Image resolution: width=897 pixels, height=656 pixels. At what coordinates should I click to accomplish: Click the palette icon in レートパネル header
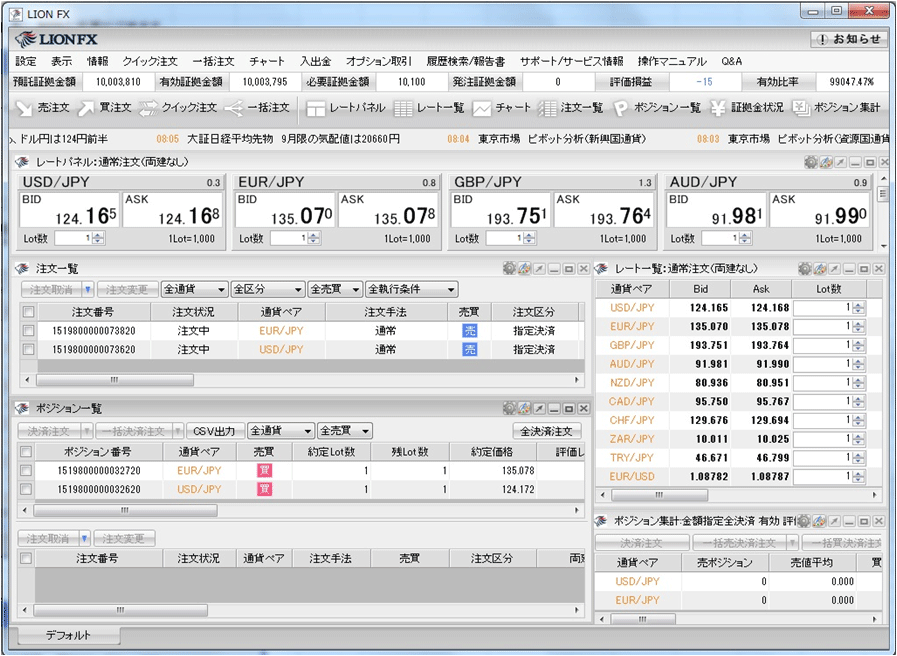tap(825, 162)
